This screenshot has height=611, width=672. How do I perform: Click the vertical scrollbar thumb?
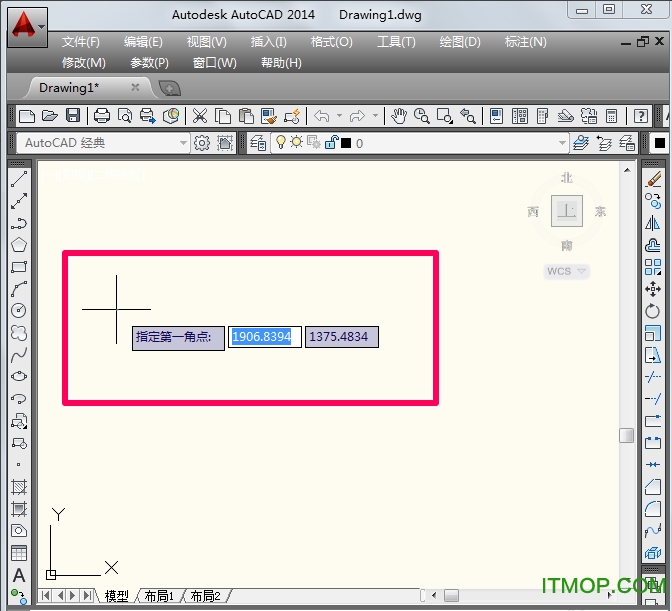(627, 435)
